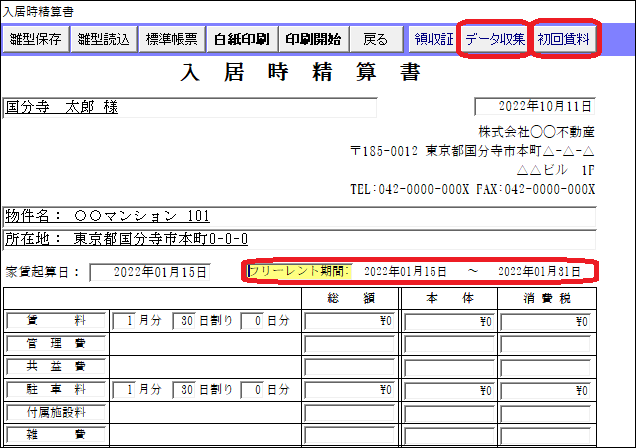This screenshot has height=448, width=636.
Task: Click the データ収集 button
Action: [494, 40]
